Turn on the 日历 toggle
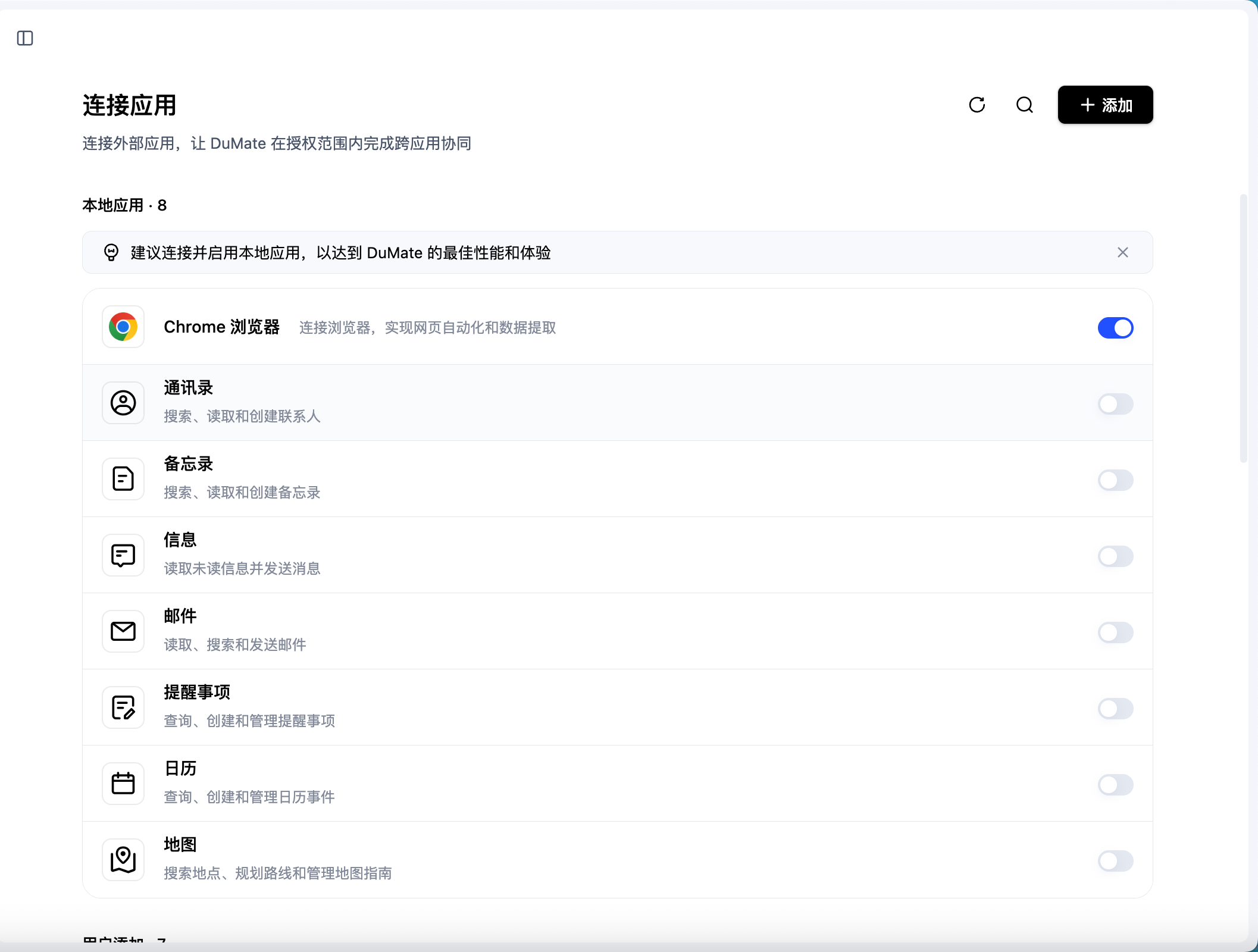 pos(1116,785)
